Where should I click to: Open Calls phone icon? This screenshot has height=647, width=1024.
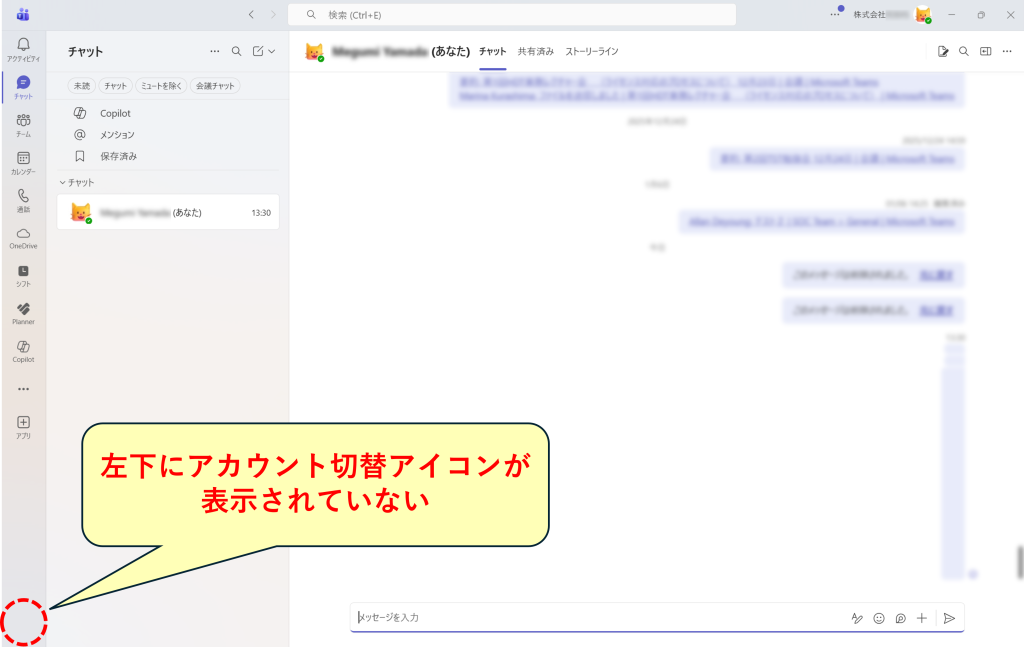24,200
